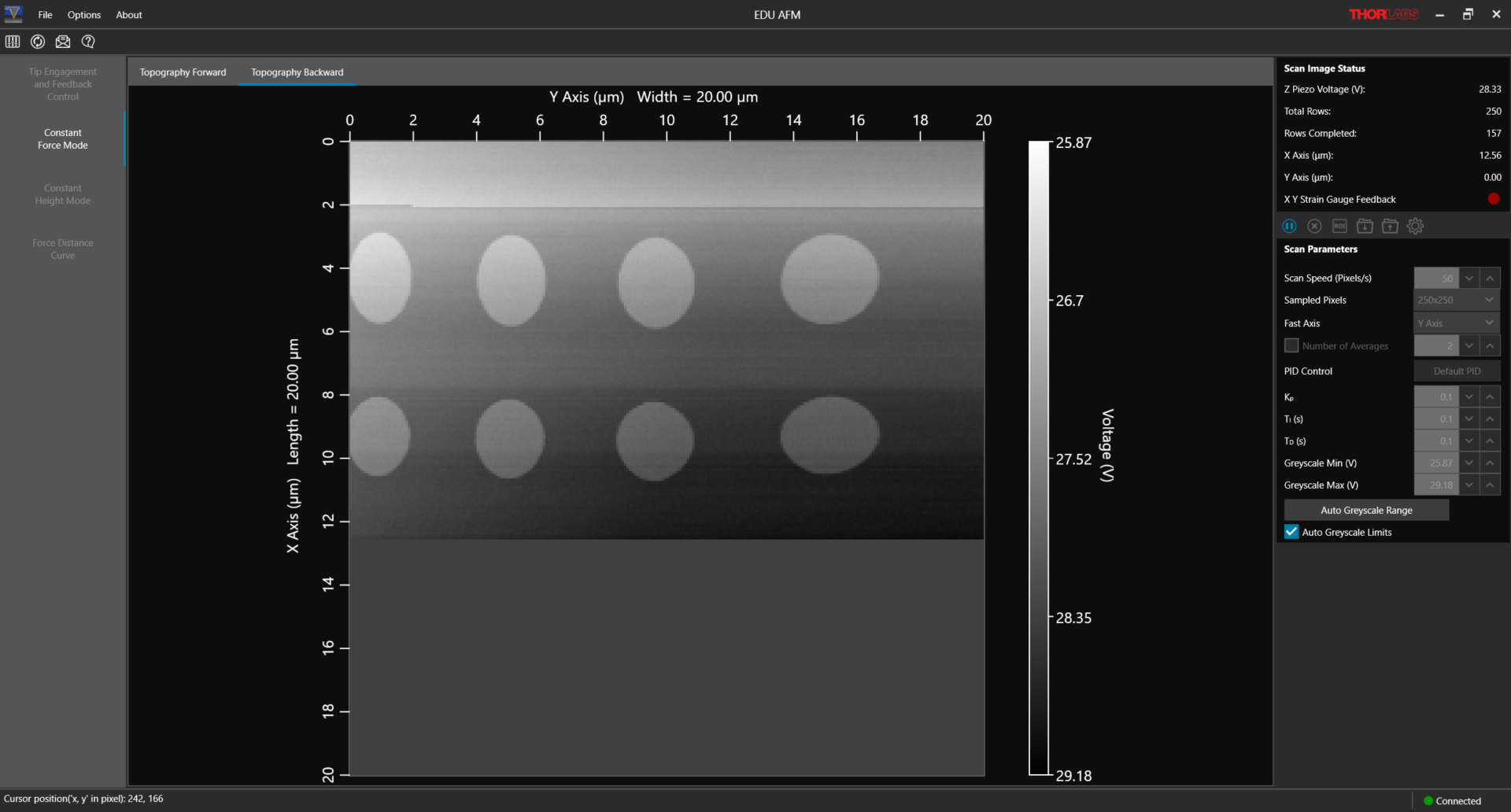Open the Options menu
This screenshot has height=812, width=1511.
[x=84, y=15]
